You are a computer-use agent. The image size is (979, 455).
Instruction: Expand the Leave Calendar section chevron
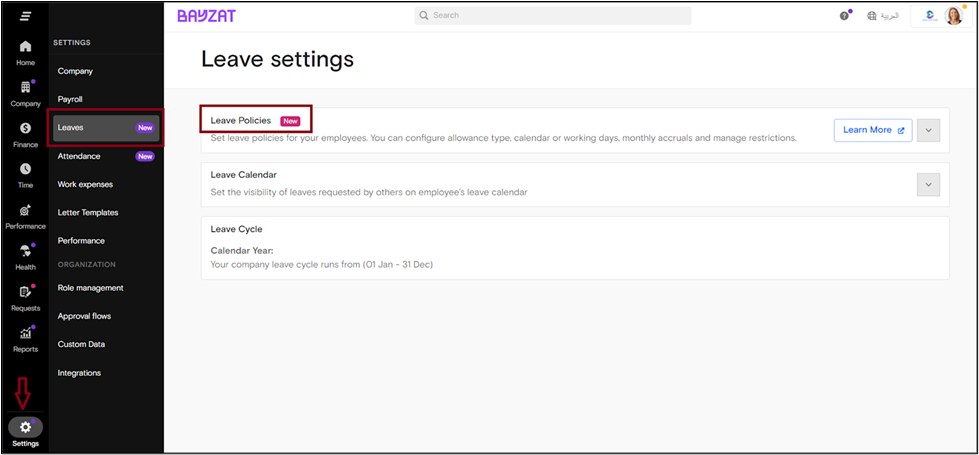928,185
